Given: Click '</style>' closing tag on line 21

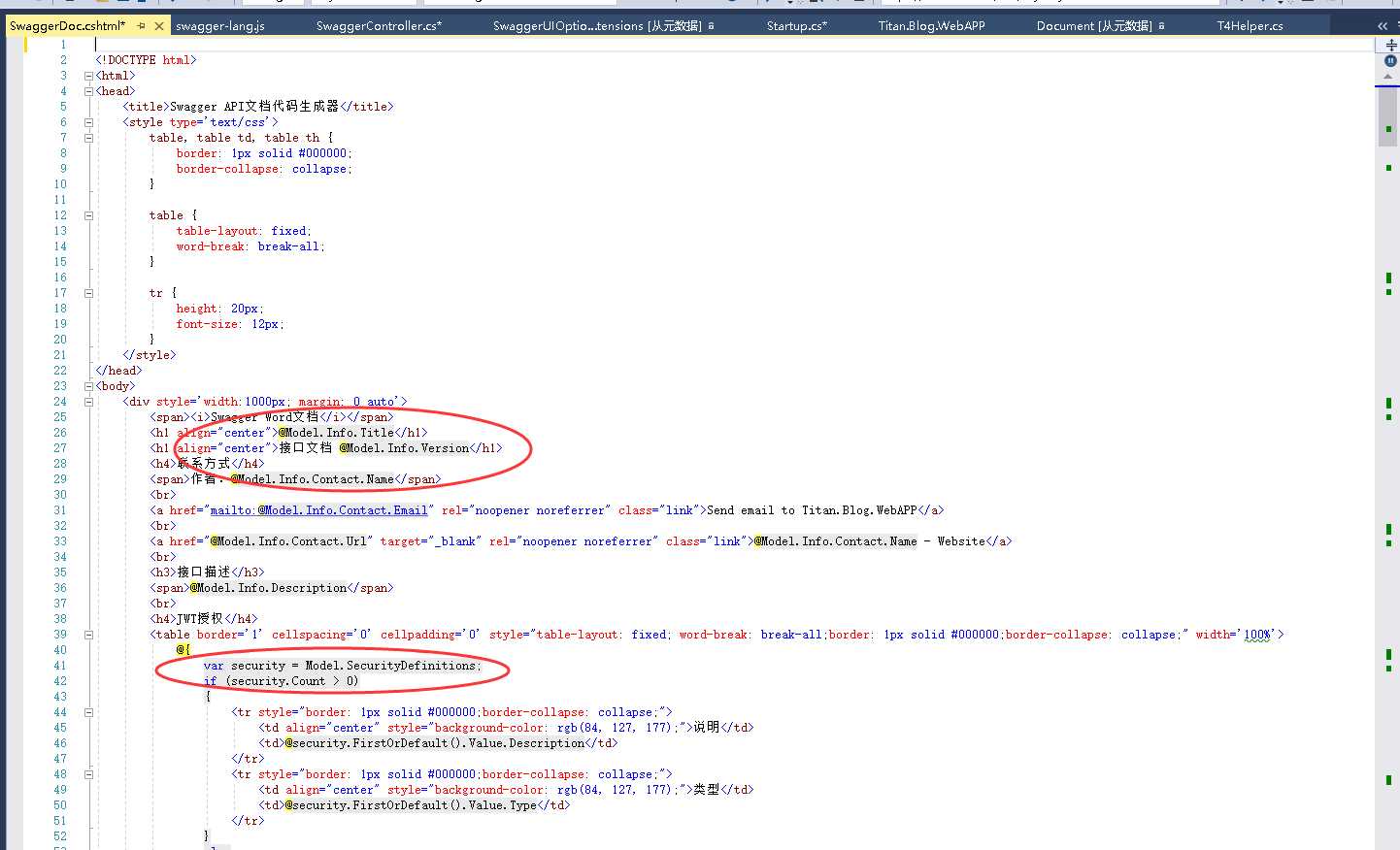Looking at the screenshot, I should [x=150, y=355].
